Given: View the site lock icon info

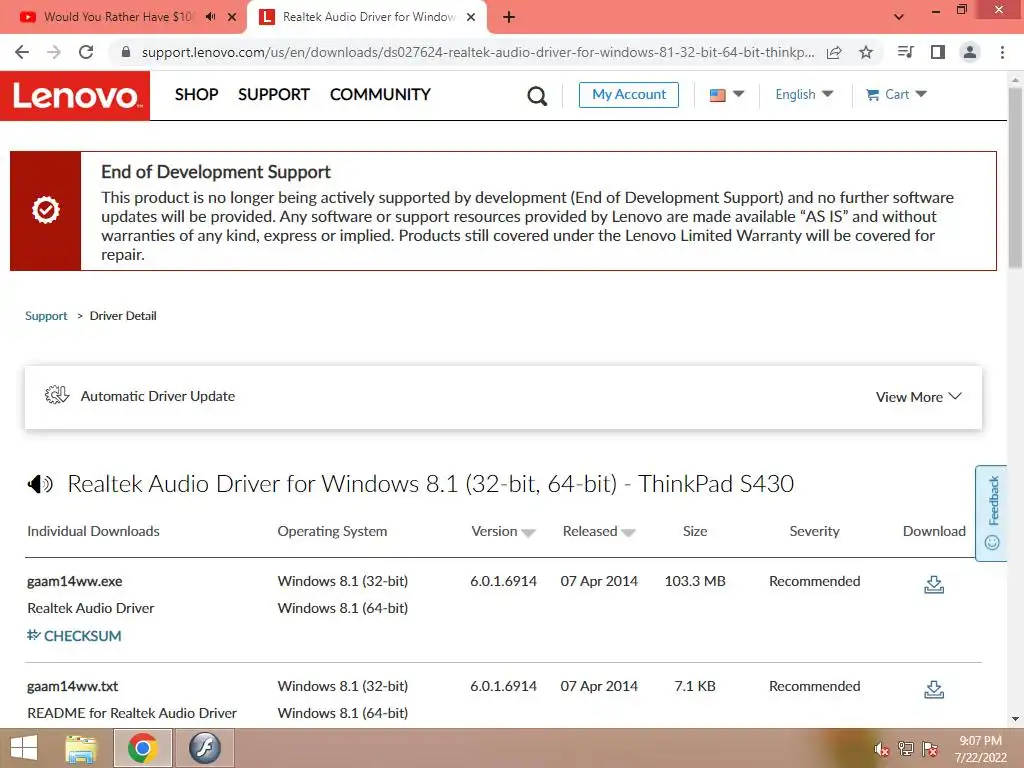Looking at the screenshot, I should (126, 52).
